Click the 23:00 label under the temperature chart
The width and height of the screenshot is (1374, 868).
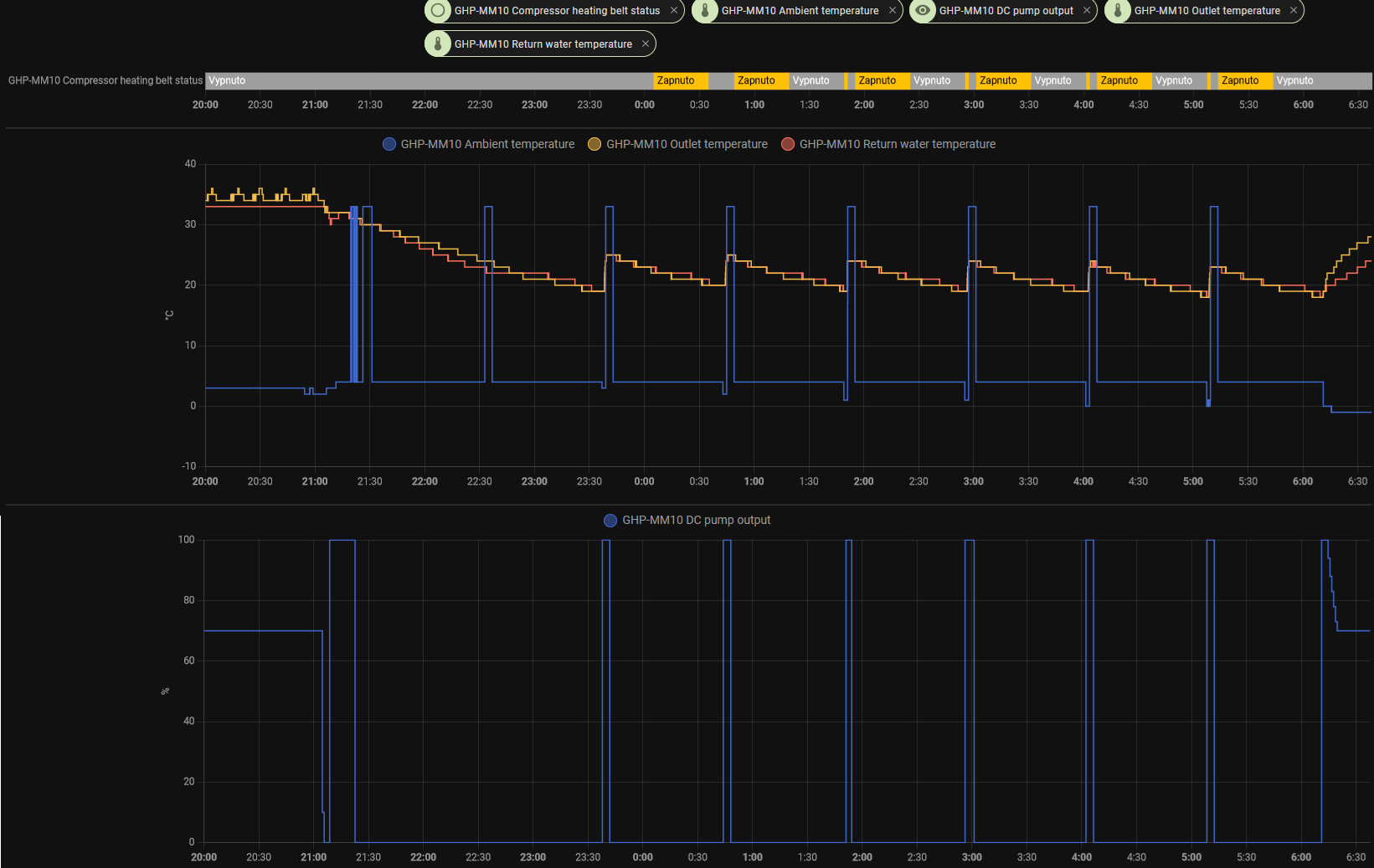[x=534, y=481]
